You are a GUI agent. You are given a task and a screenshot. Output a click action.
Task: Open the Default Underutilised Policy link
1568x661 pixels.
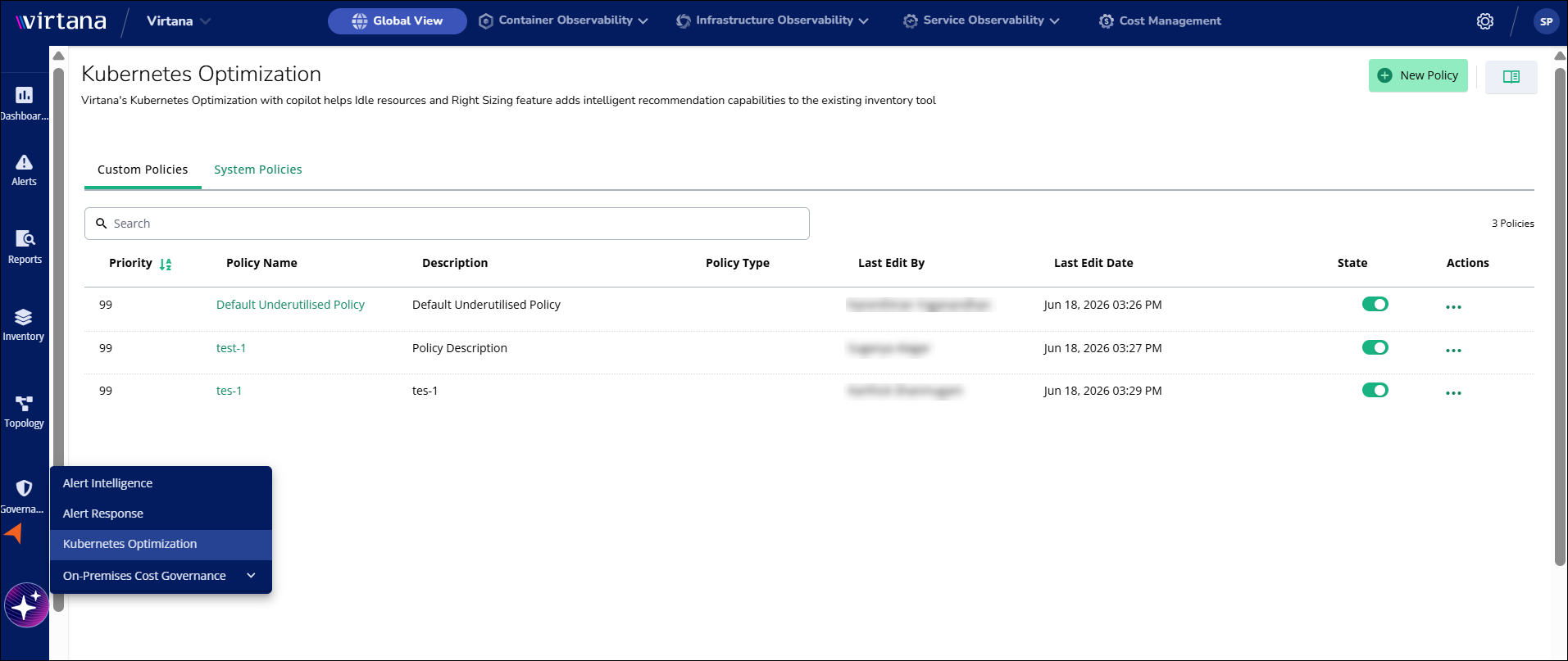(290, 305)
